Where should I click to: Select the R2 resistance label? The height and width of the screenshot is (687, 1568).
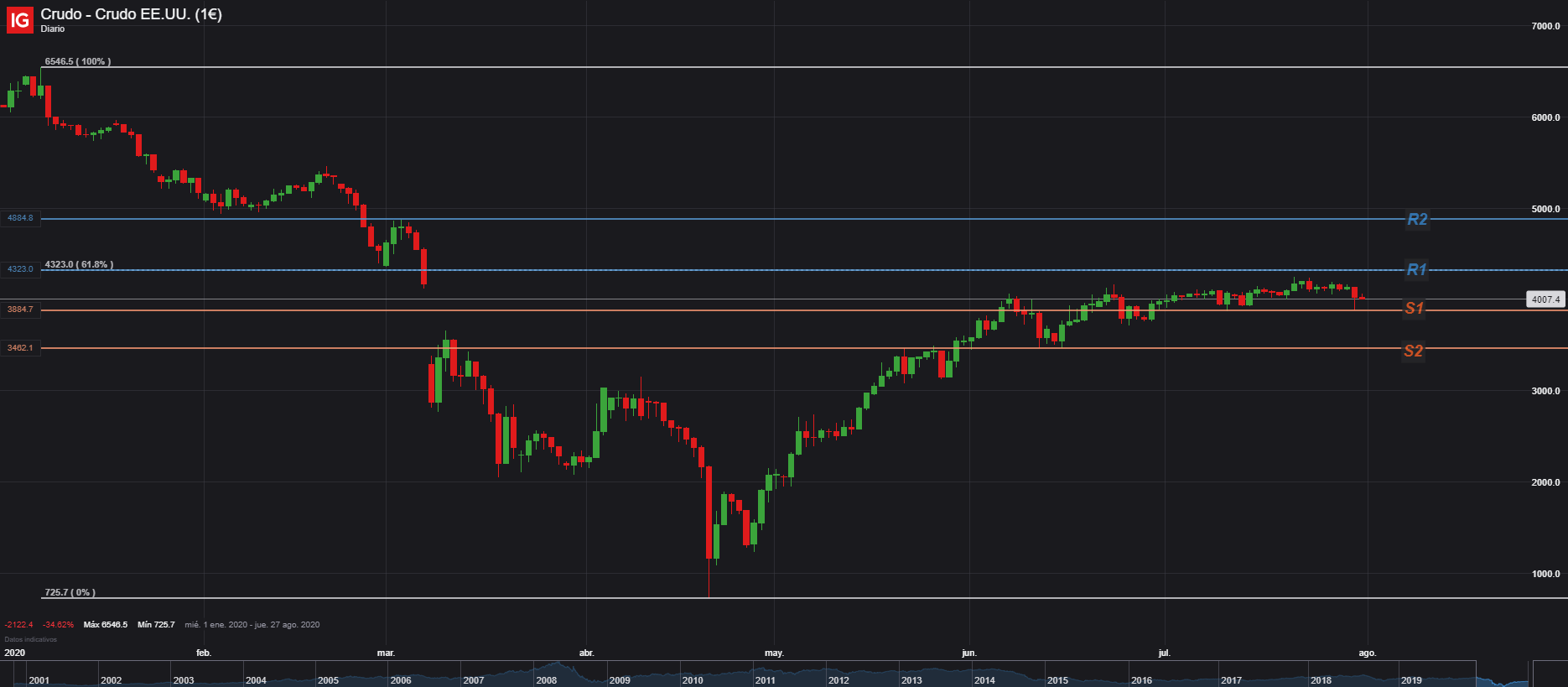[x=1417, y=219]
